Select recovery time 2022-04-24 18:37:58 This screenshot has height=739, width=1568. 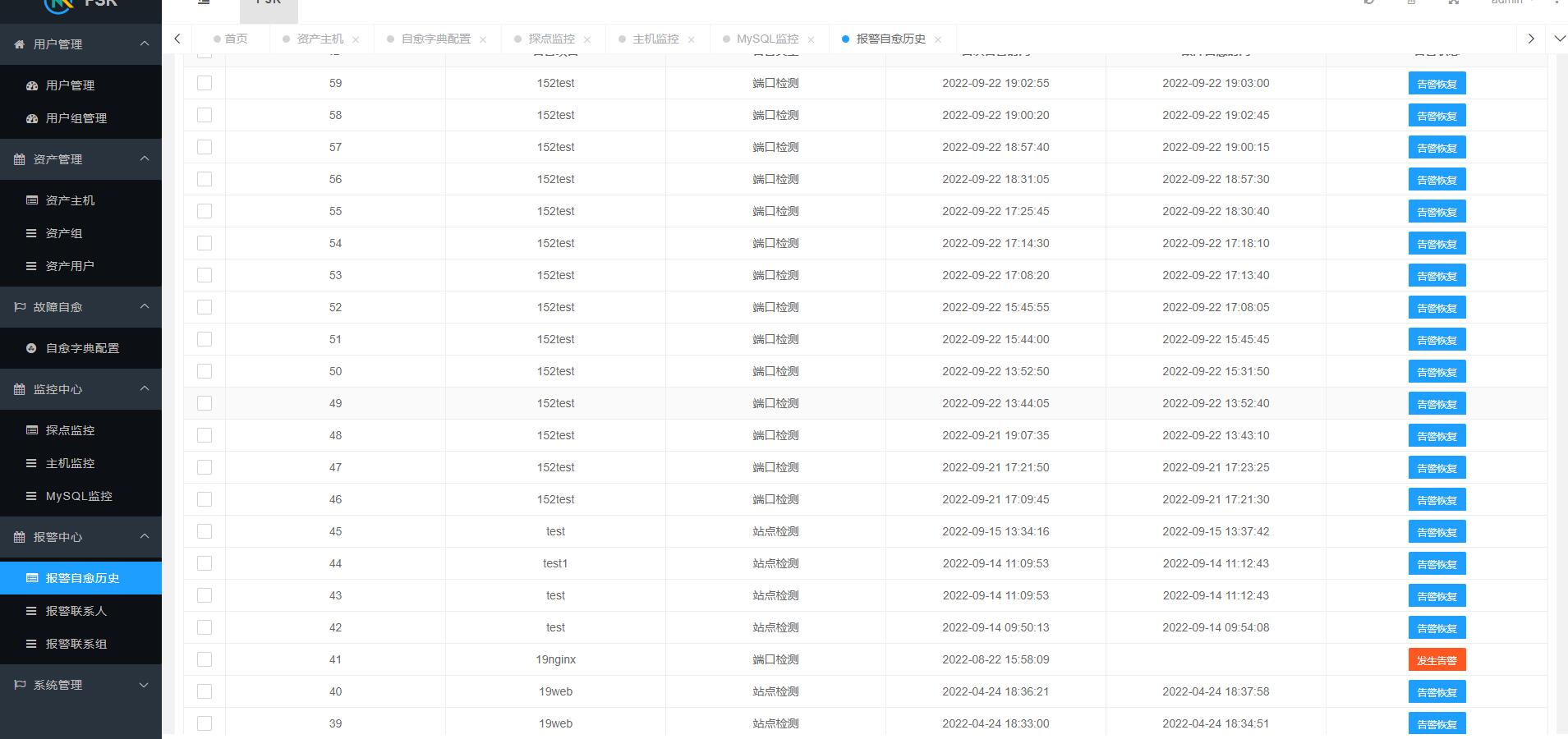pyautogui.click(x=1216, y=691)
